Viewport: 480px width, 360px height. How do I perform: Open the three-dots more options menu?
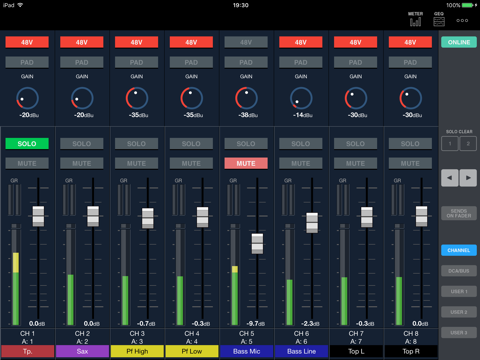[x=462, y=21]
